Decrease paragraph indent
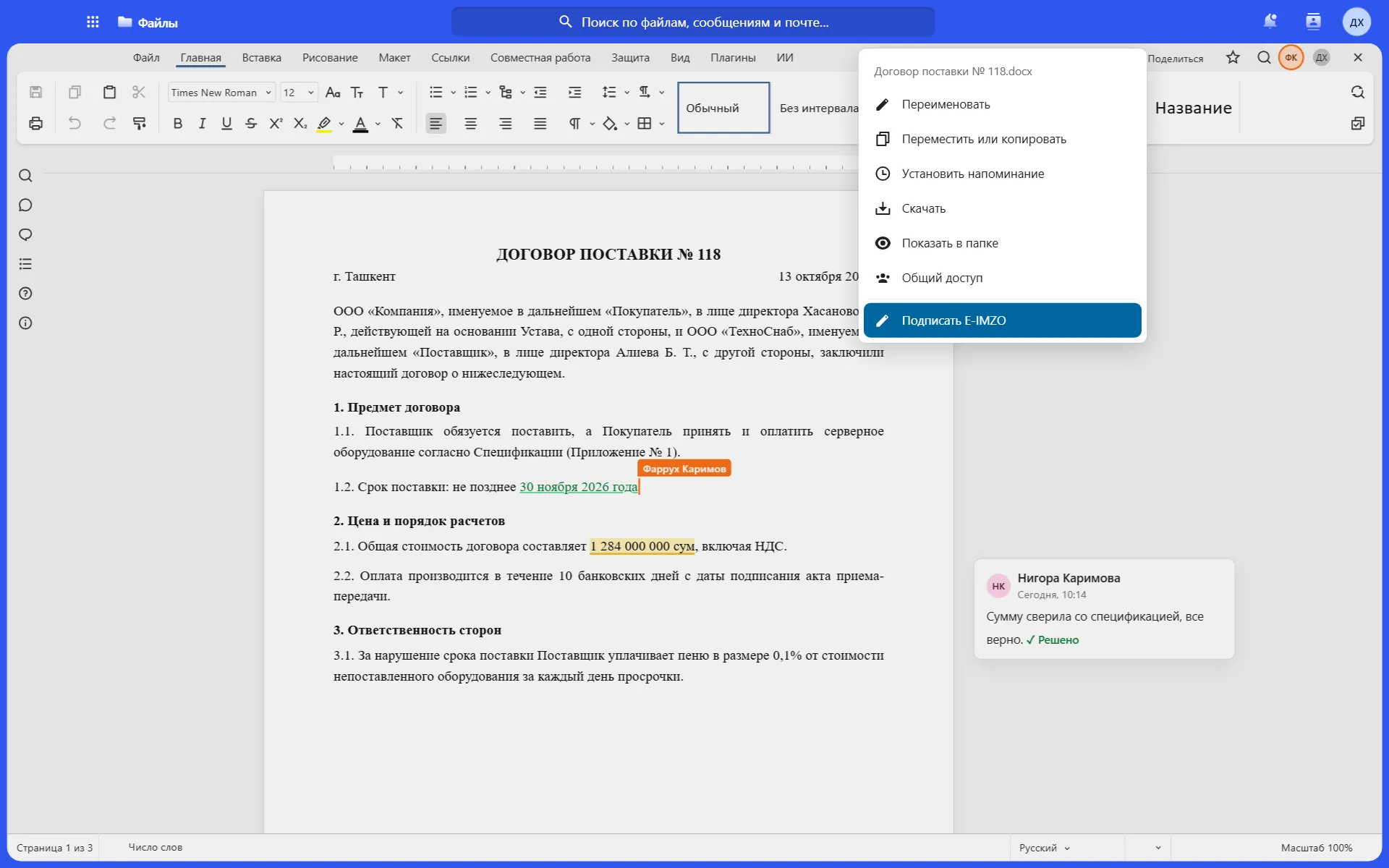Screen dimensions: 1389x868 540,92
